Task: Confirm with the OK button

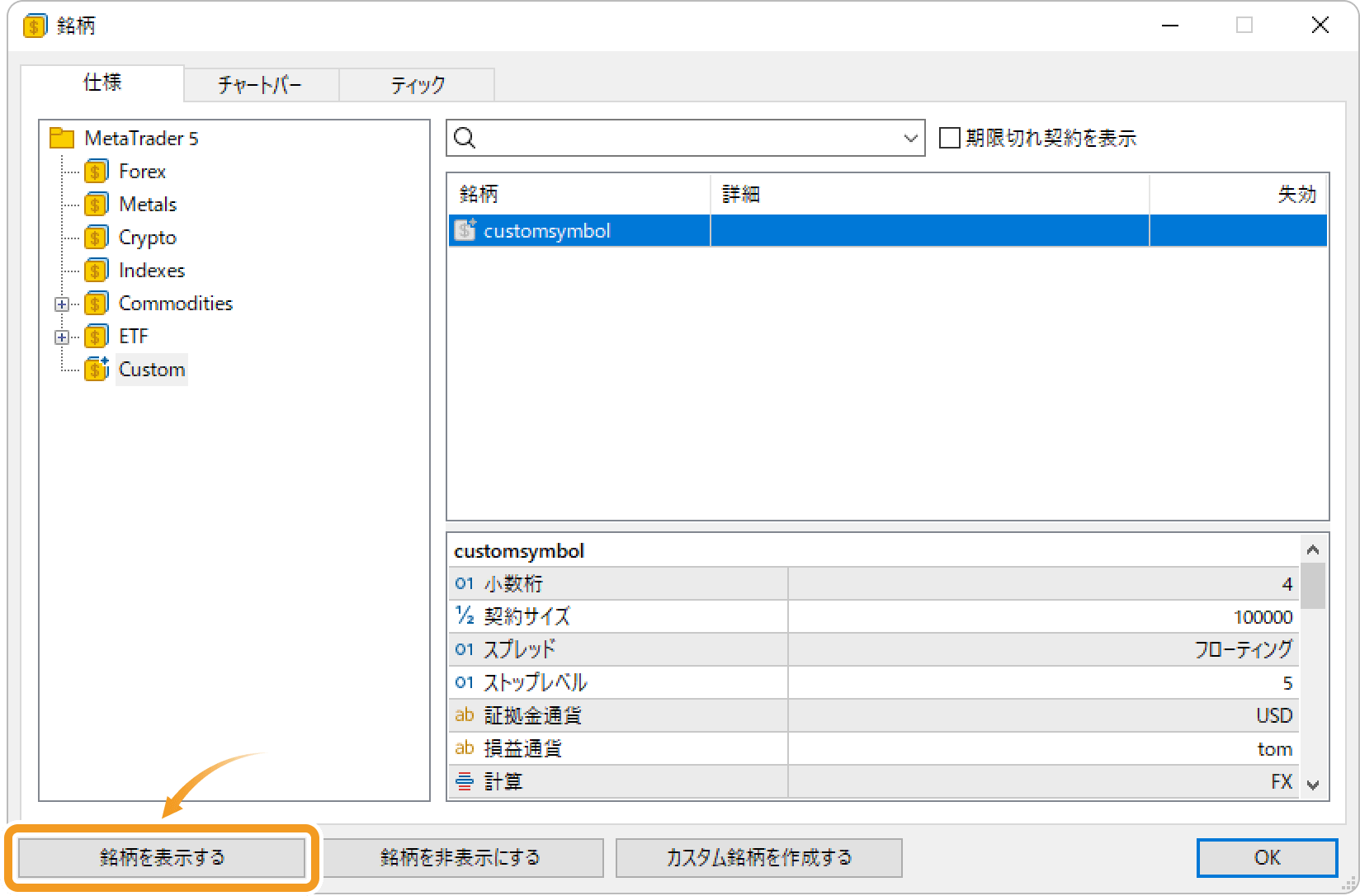Action: [x=1267, y=857]
